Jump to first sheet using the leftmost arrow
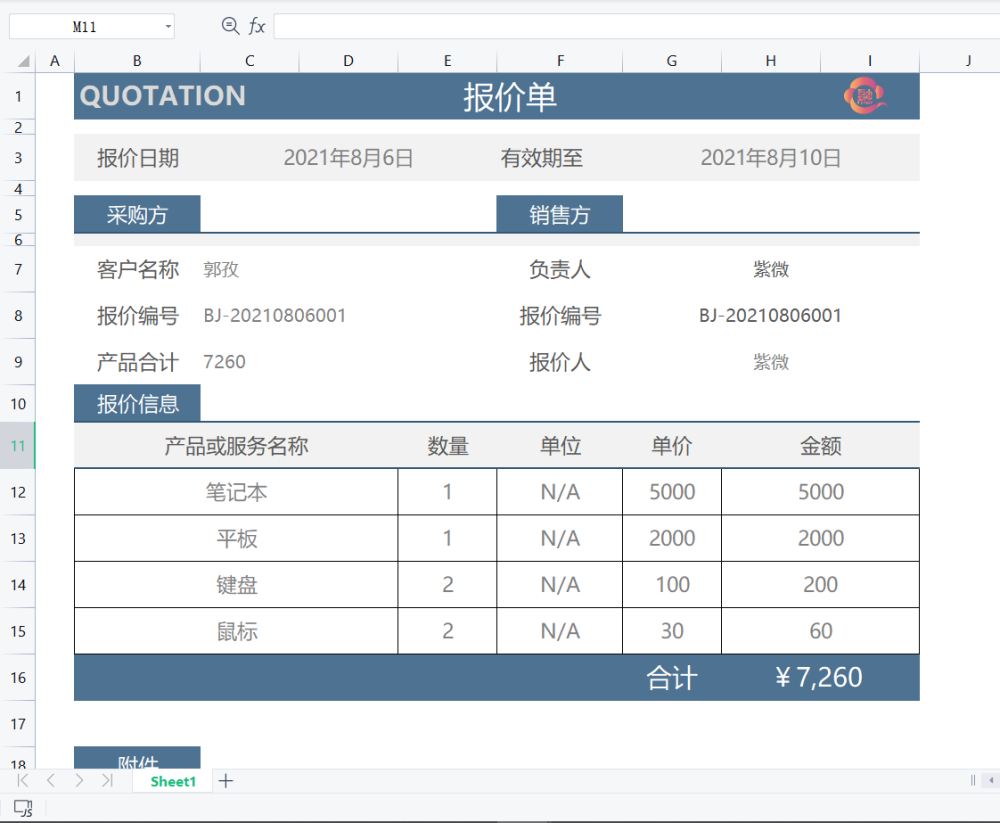 (22, 780)
